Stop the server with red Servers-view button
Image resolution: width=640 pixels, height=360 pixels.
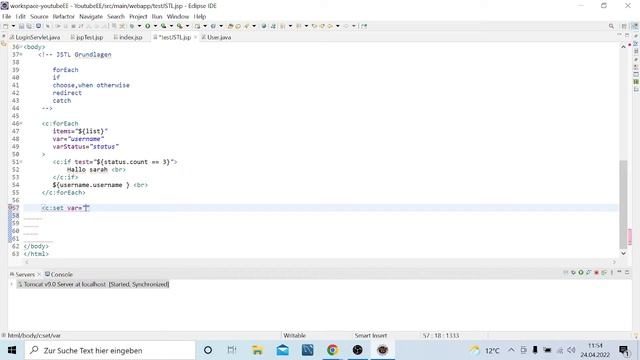tap(596, 272)
